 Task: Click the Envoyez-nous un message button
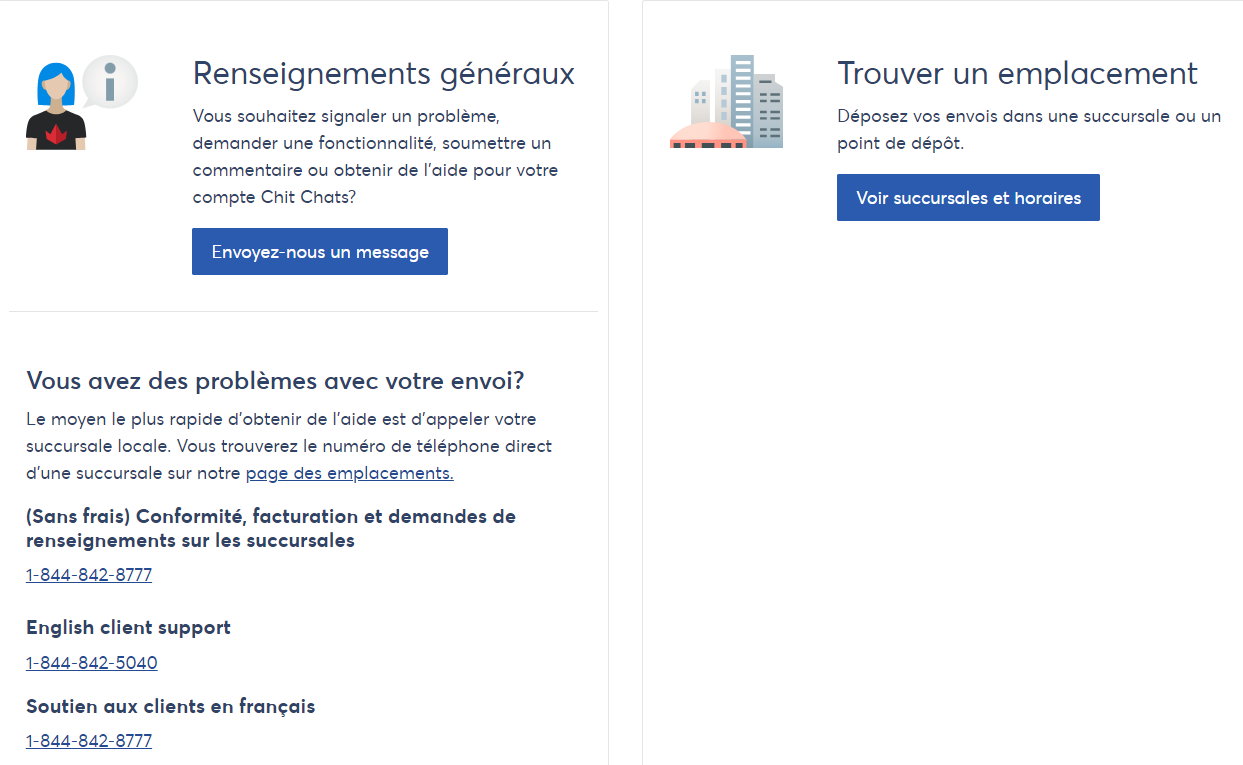click(x=320, y=252)
